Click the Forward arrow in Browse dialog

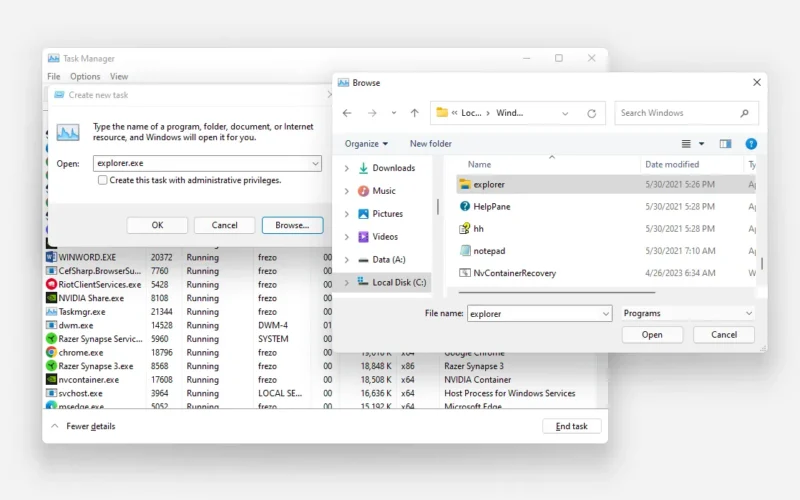click(x=372, y=113)
